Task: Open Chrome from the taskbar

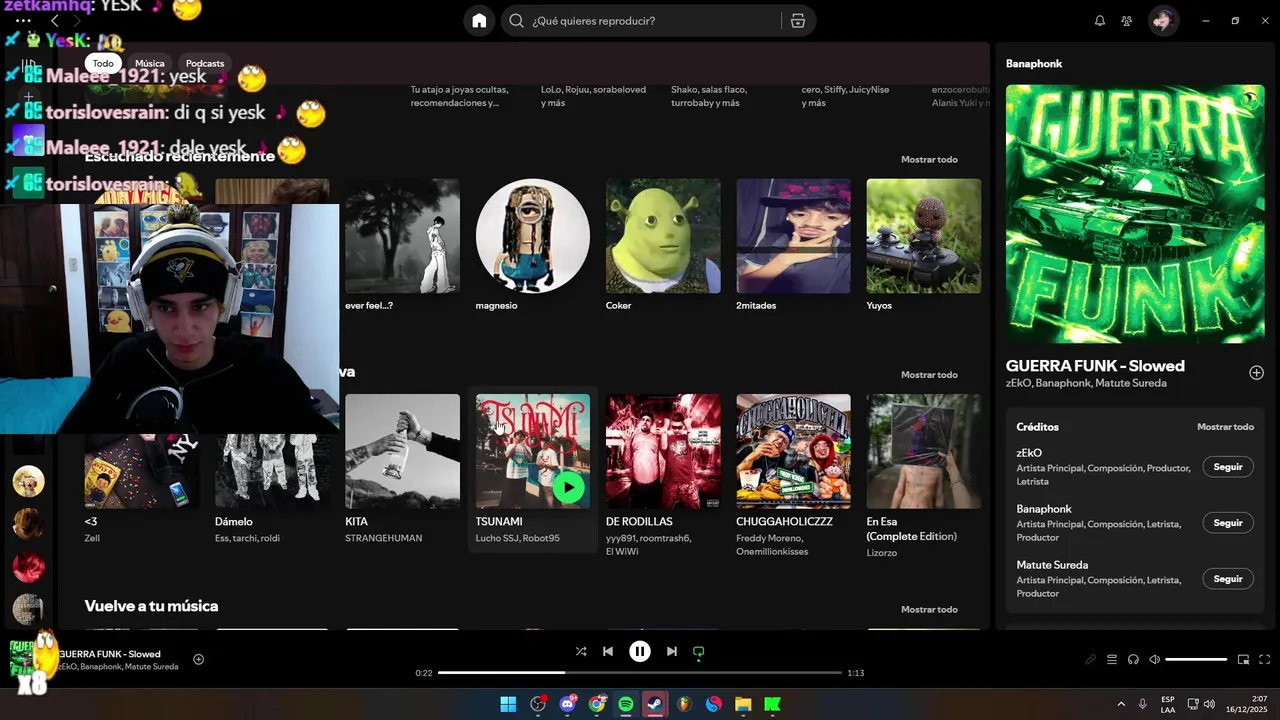Action: (x=597, y=704)
